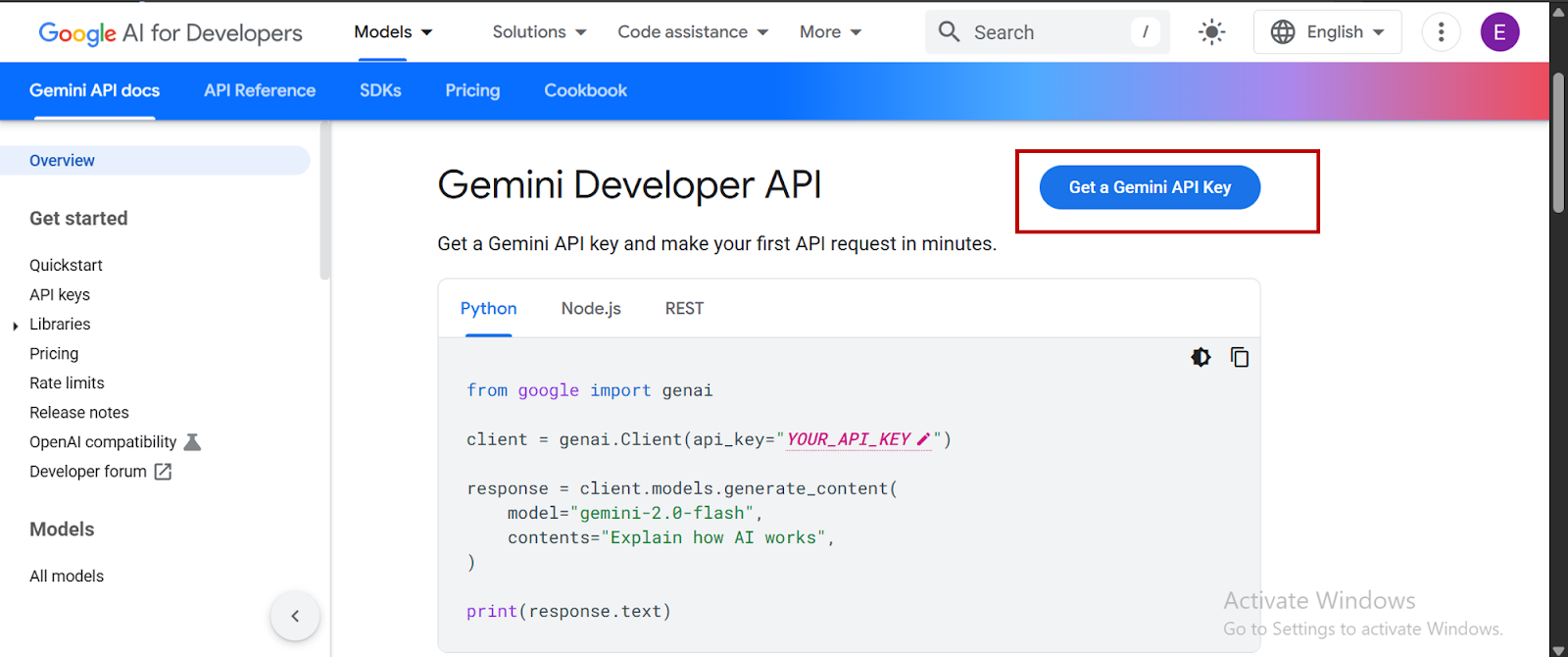Image resolution: width=1568 pixels, height=657 pixels.
Task: Click the "from google import genai" line
Action: (589, 390)
